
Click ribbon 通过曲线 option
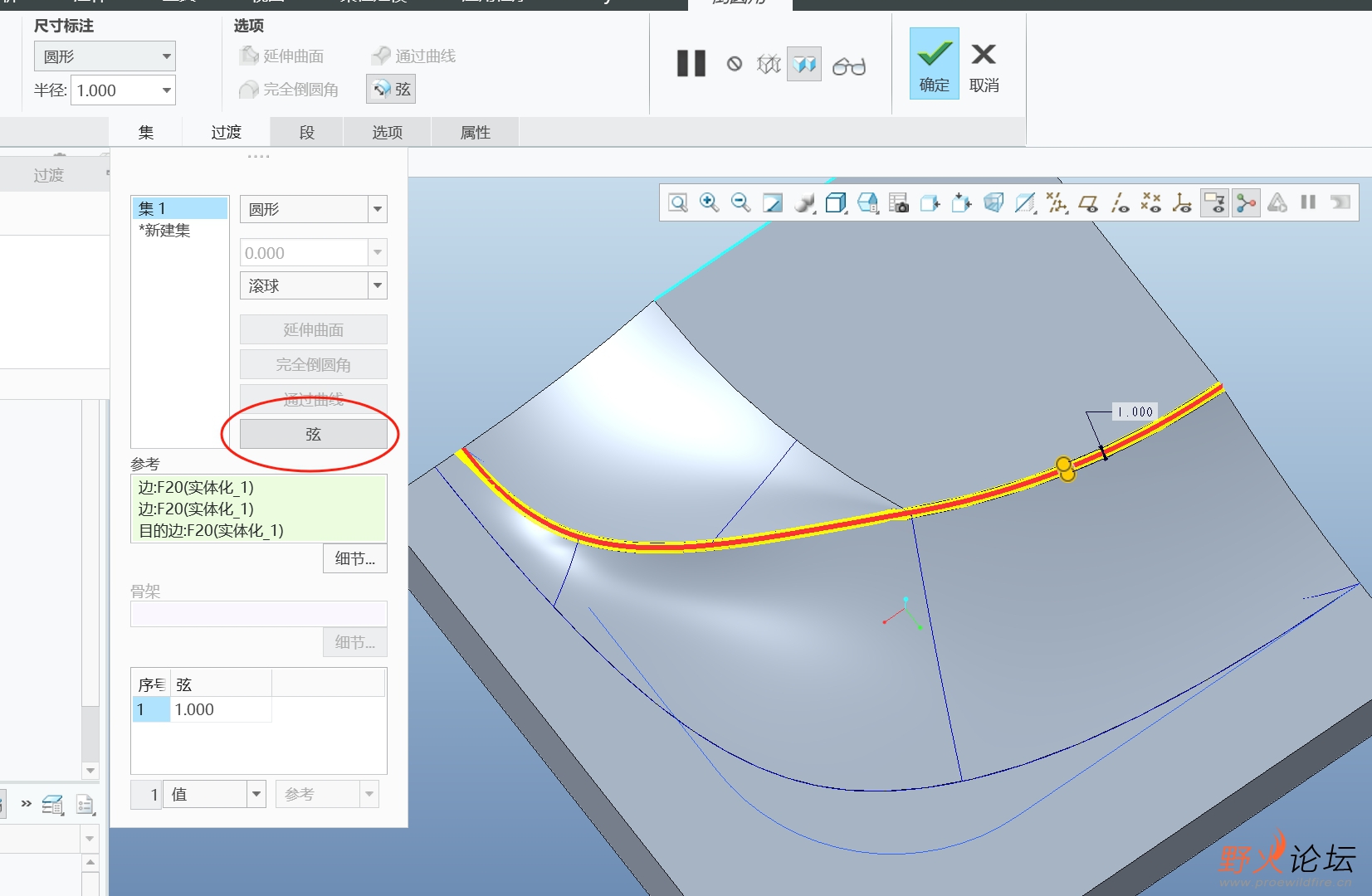[x=413, y=56]
